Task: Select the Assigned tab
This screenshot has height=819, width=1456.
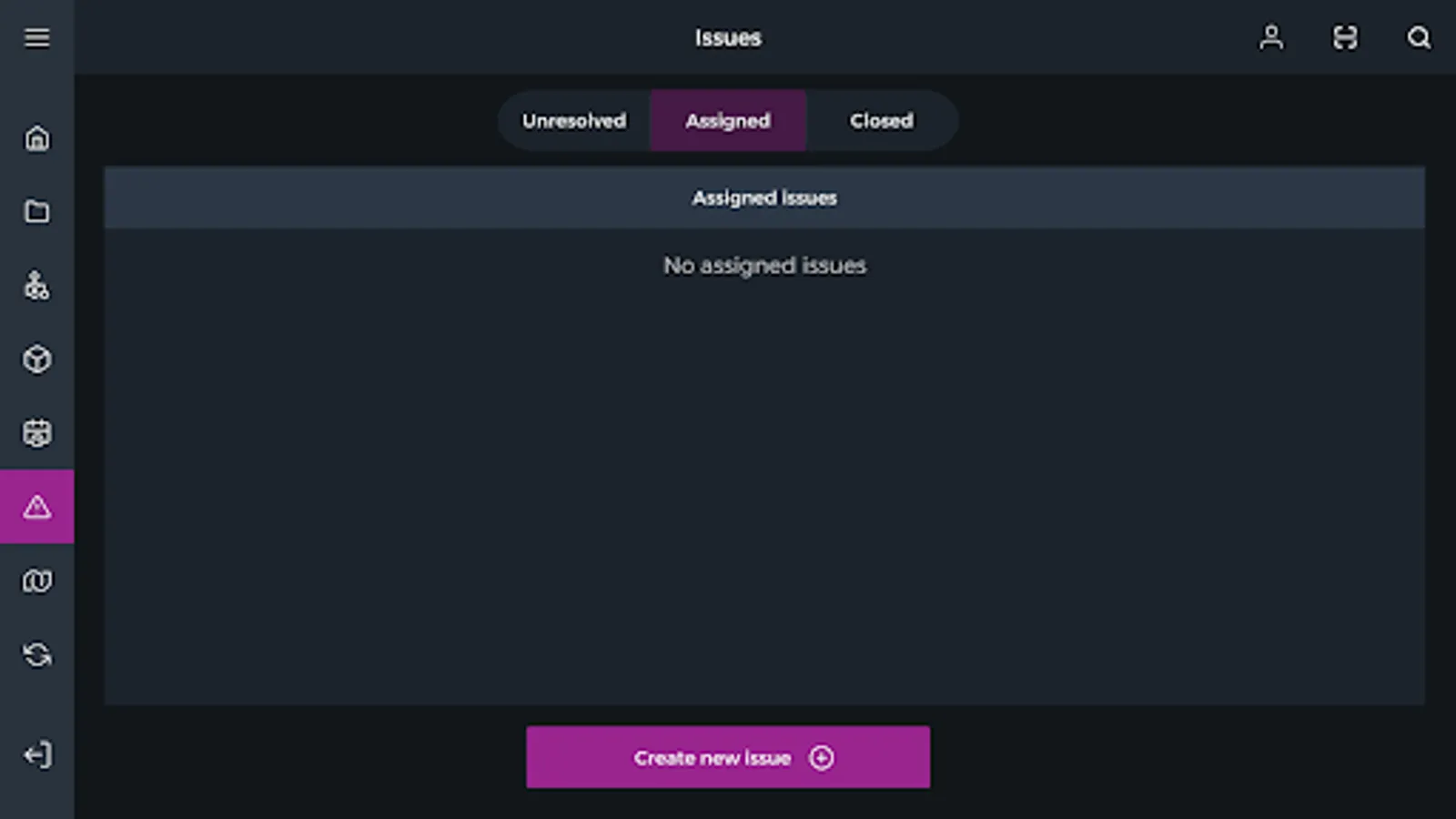Action: coord(728,121)
